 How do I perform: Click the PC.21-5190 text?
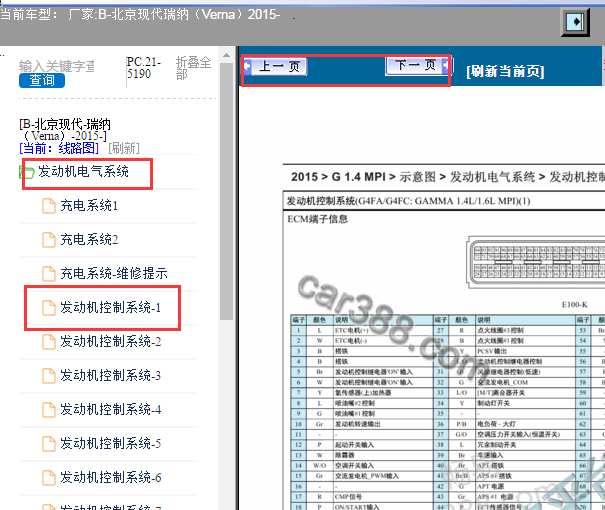point(144,68)
